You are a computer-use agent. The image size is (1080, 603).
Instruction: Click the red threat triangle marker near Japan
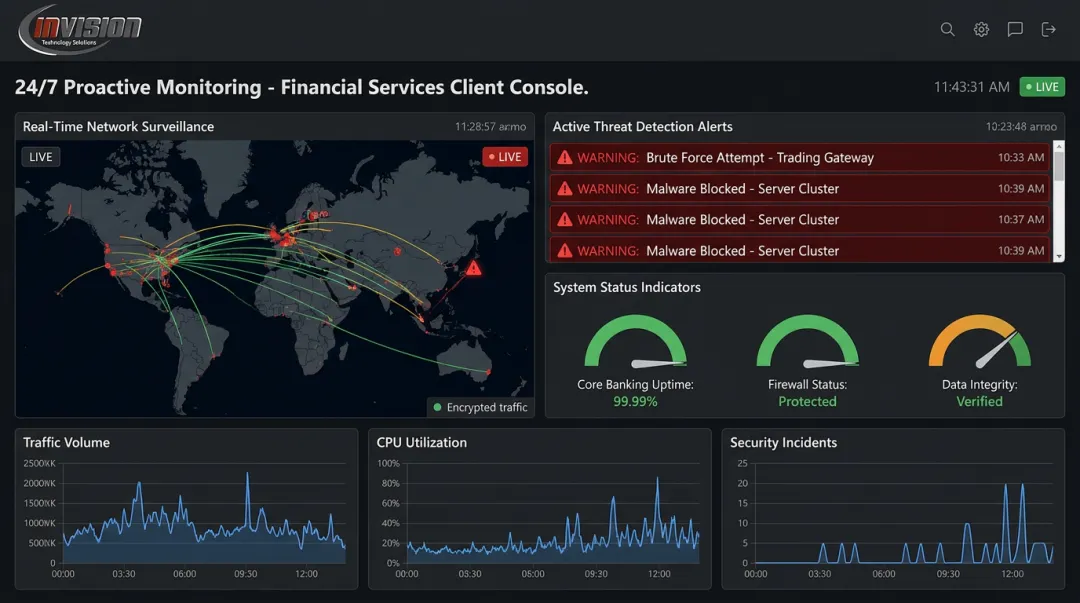pos(474,267)
